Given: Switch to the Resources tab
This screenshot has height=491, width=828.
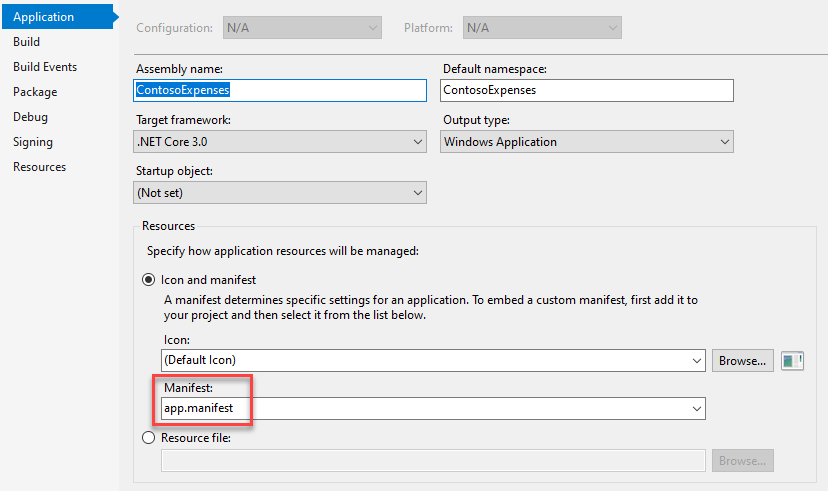Looking at the screenshot, I should (40, 167).
